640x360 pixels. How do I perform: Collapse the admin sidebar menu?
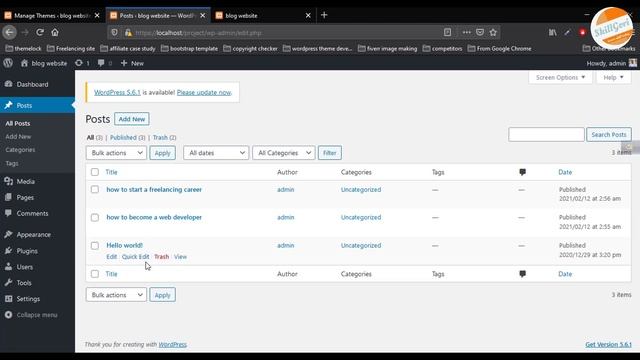(x=31, y=315)
